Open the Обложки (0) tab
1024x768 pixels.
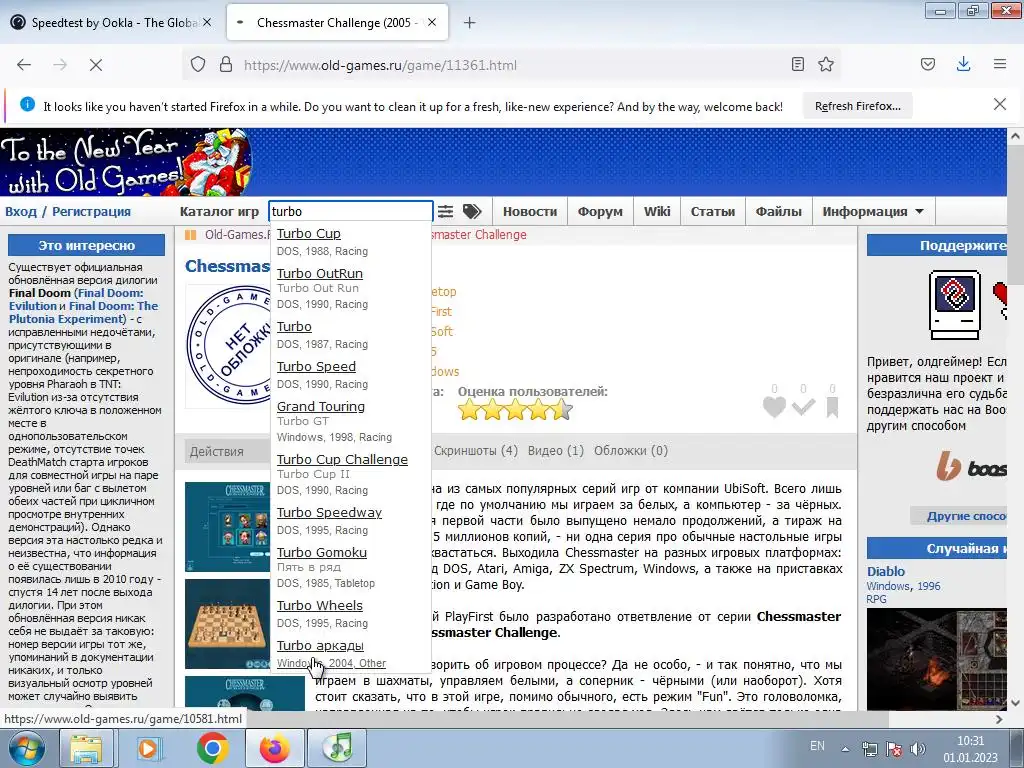tap(631, 451)
